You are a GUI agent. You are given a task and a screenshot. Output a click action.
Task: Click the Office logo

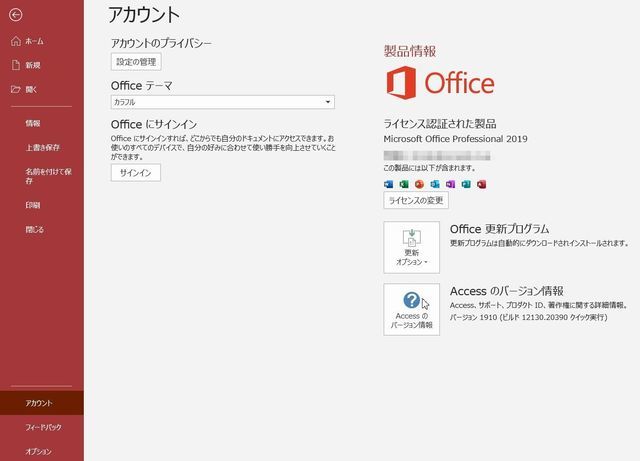tap(440, 83)
